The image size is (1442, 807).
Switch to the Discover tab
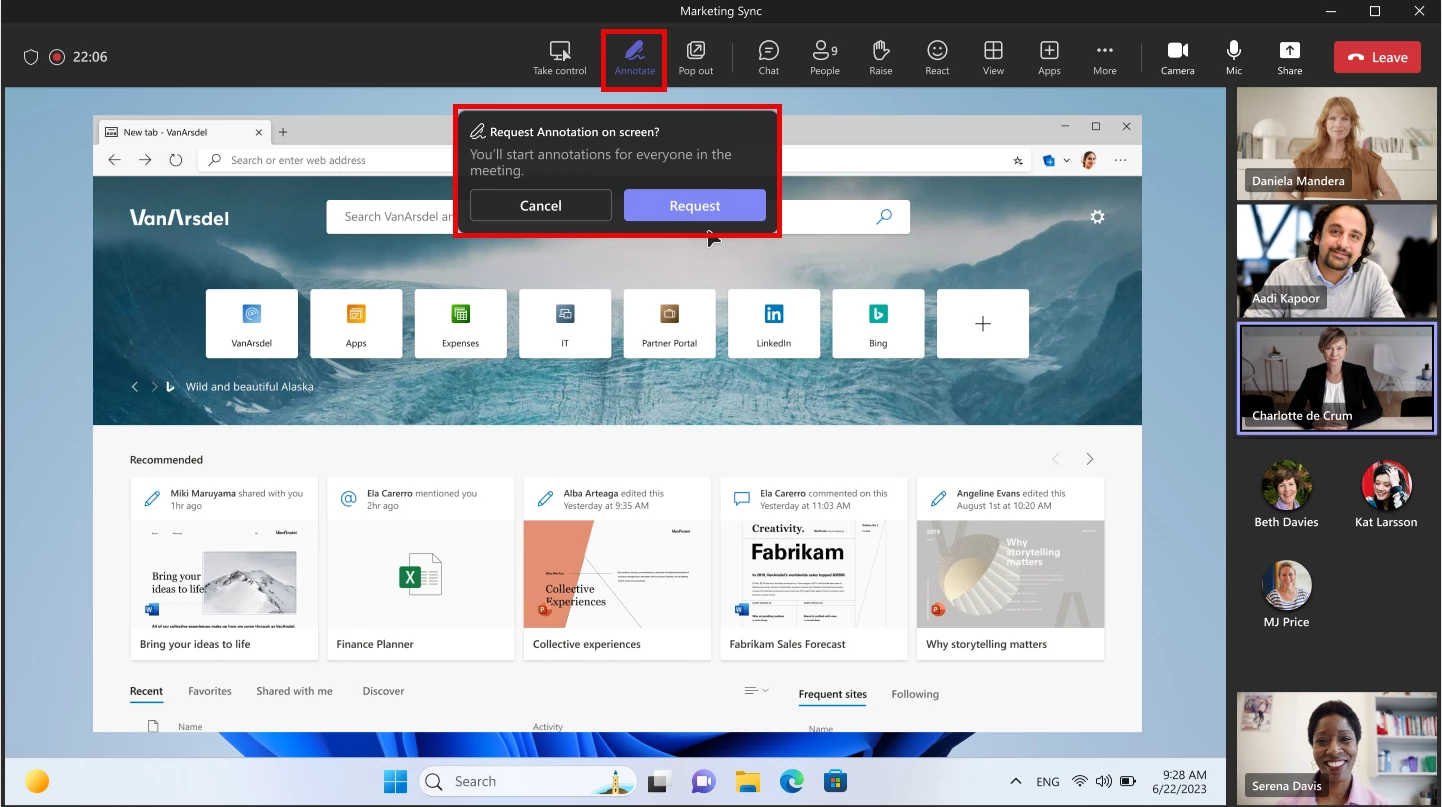[x=383, y=691]
